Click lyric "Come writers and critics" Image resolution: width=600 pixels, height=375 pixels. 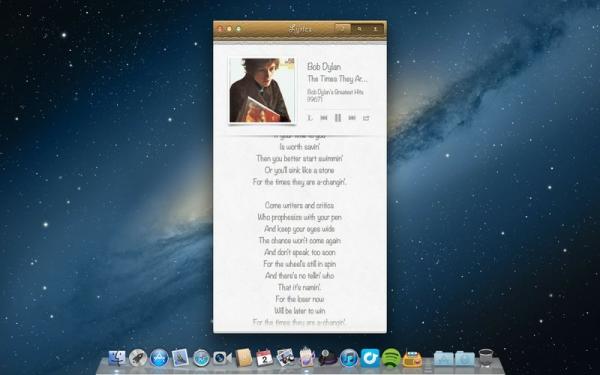pyautogui.click(x=300, y=205)
